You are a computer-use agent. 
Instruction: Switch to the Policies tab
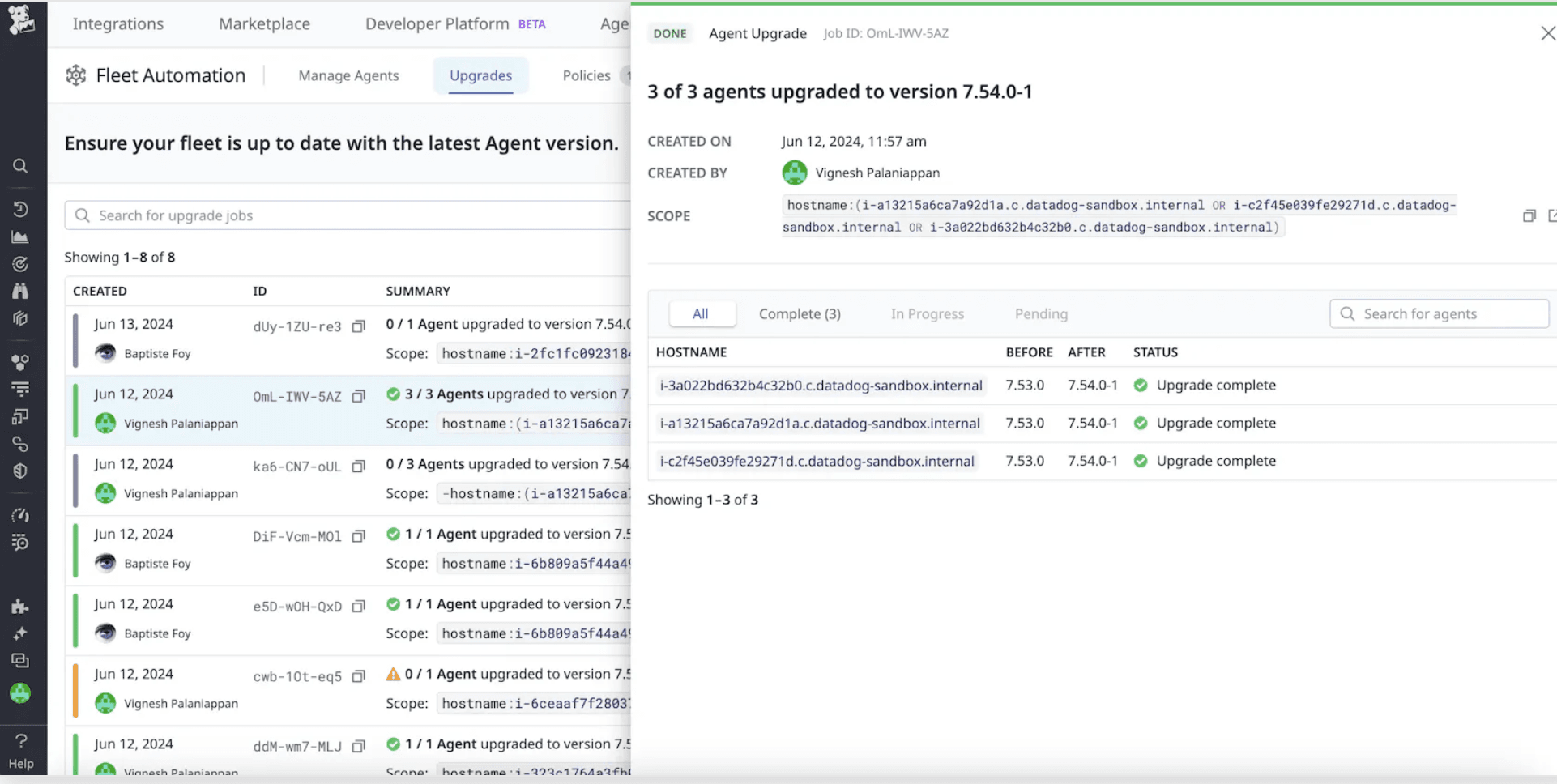(x=587, y=75)
